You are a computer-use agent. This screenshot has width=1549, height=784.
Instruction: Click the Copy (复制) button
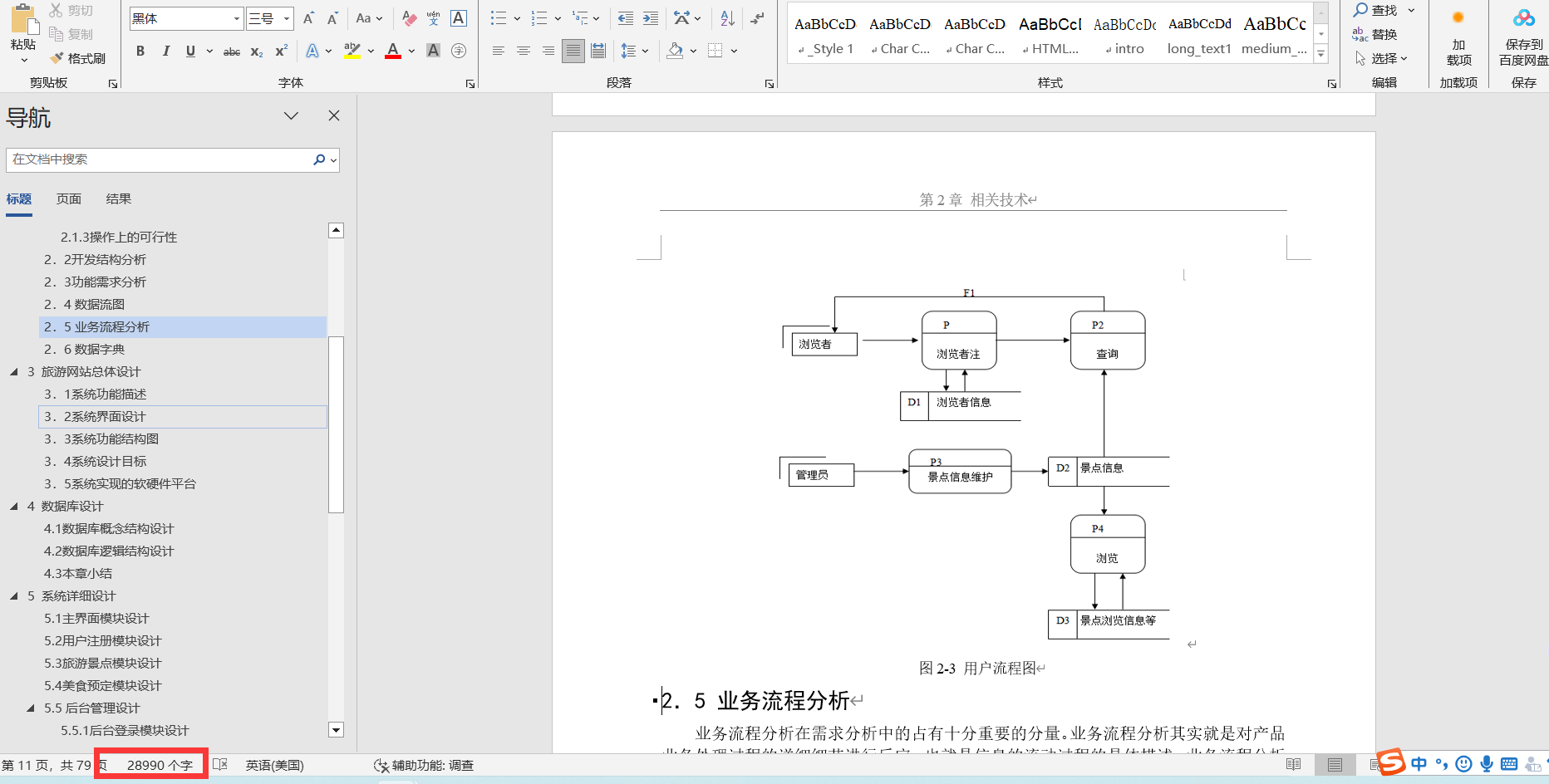pos(71,34)
